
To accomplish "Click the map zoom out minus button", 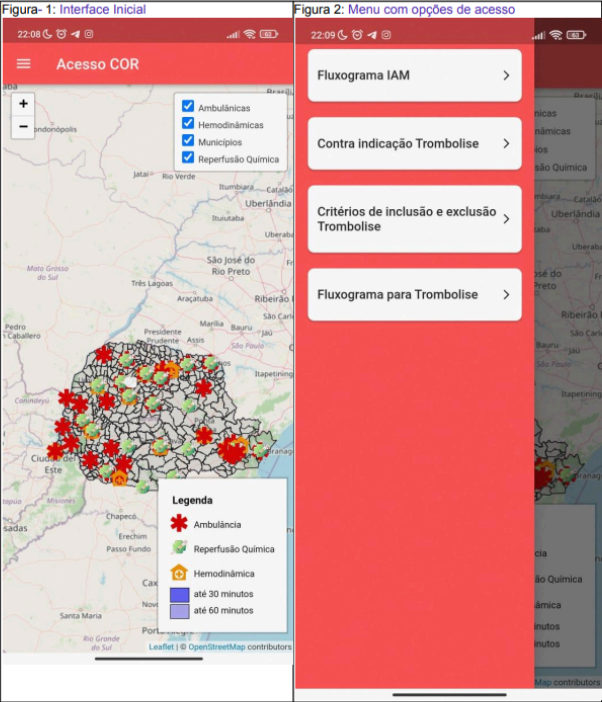I will tap(24, 126).
